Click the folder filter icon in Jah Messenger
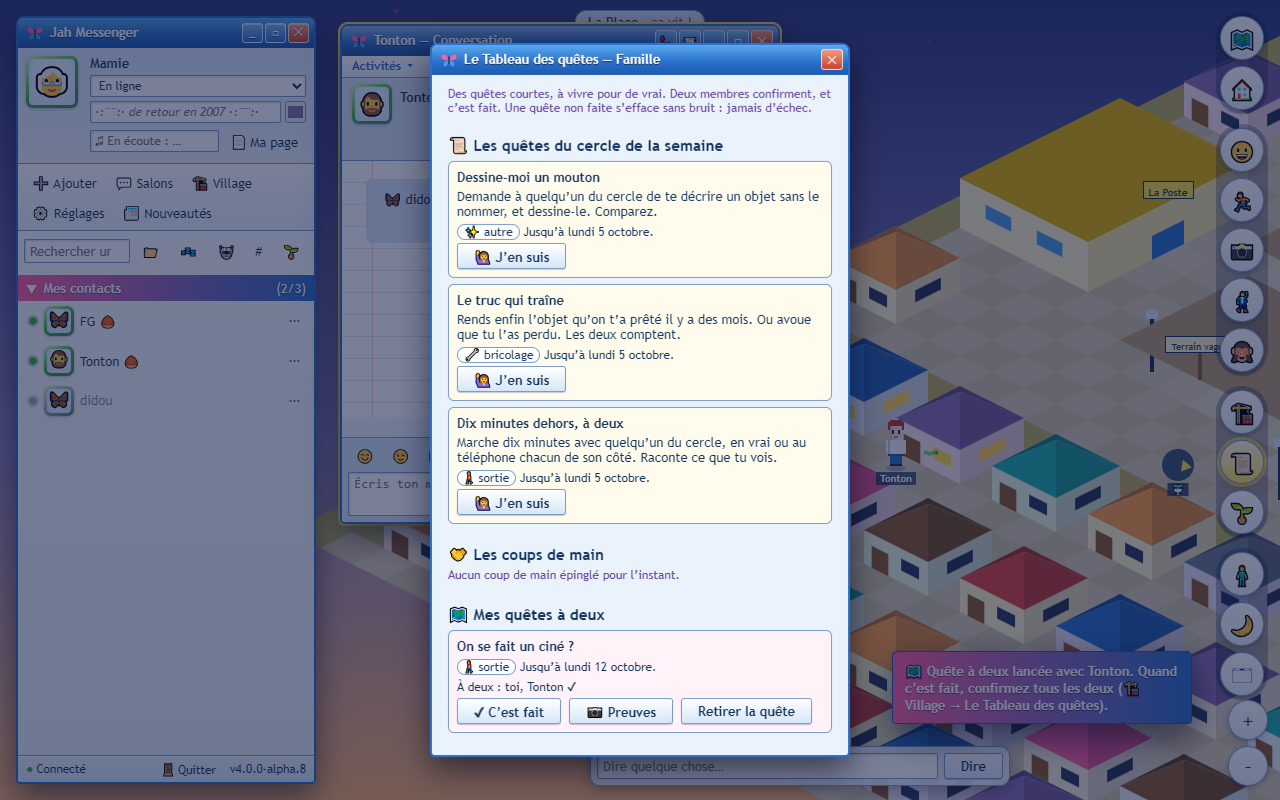Viewport: 1280px width, 800px height. (151, 252)
